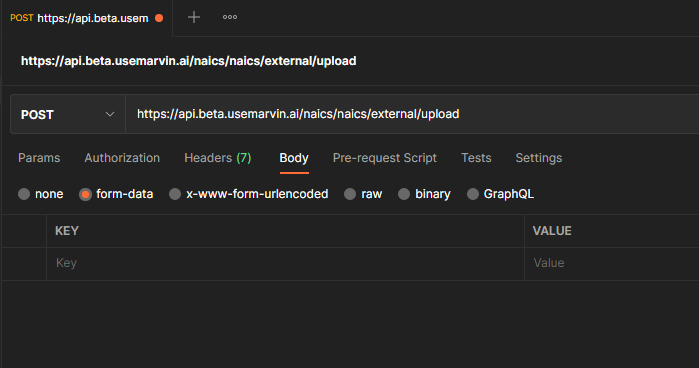Select the none body type radio
Screen dimensions: 699x368
(24, 194)
